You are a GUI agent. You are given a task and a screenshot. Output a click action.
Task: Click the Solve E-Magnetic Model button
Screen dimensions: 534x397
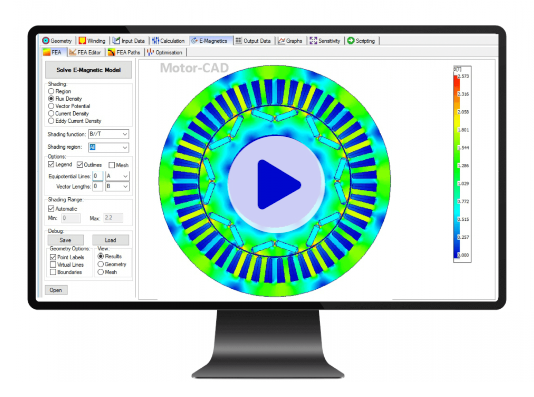pyautogui.click(x=89, y=70)
